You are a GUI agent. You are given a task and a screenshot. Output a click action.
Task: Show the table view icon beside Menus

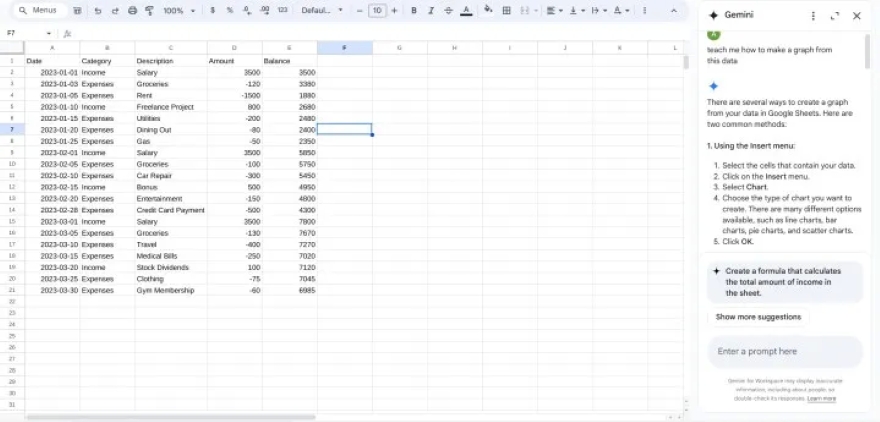(x=77, y=11)
